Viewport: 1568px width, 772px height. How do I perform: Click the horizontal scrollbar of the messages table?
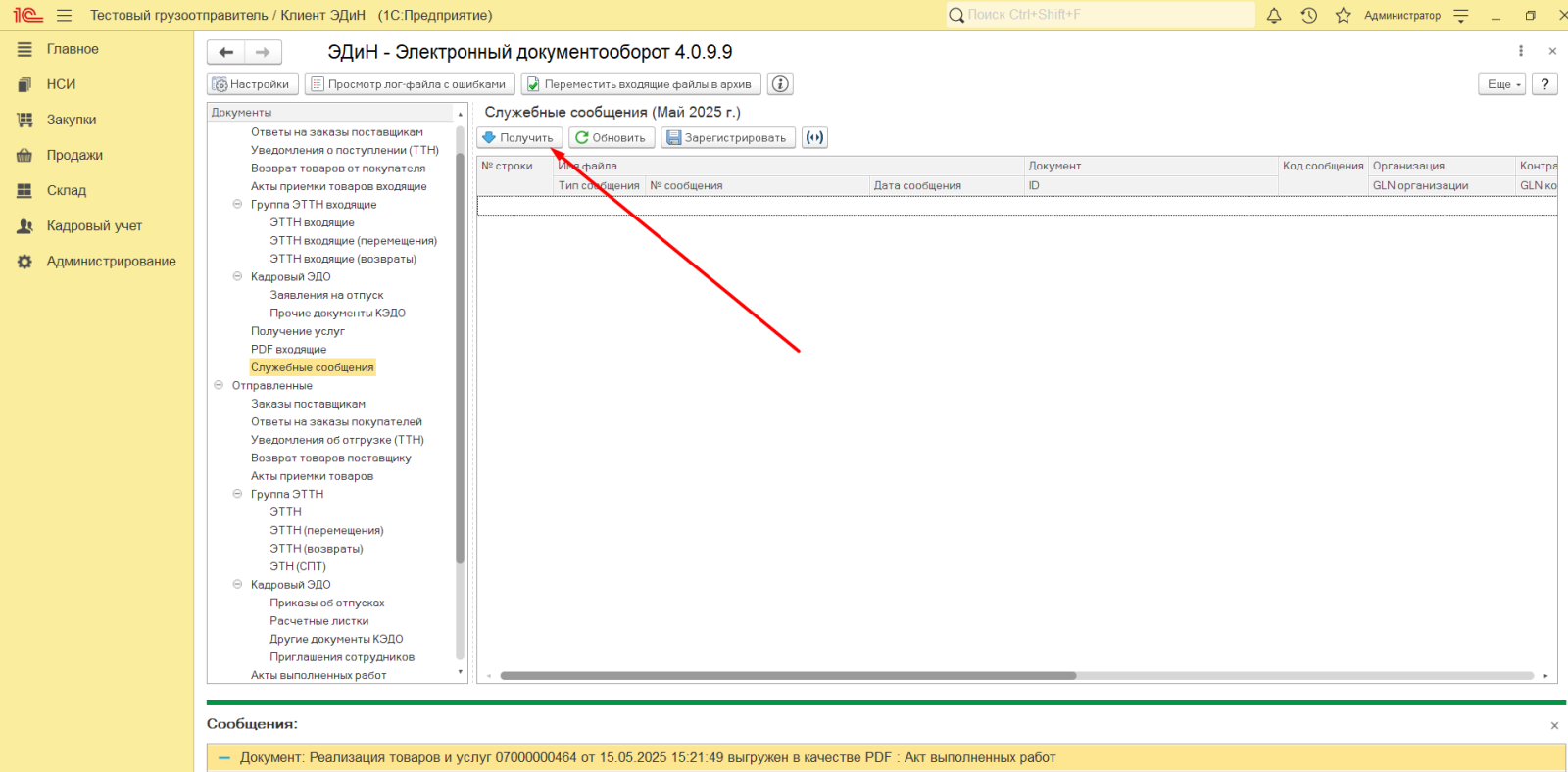(x=788, y=676)
